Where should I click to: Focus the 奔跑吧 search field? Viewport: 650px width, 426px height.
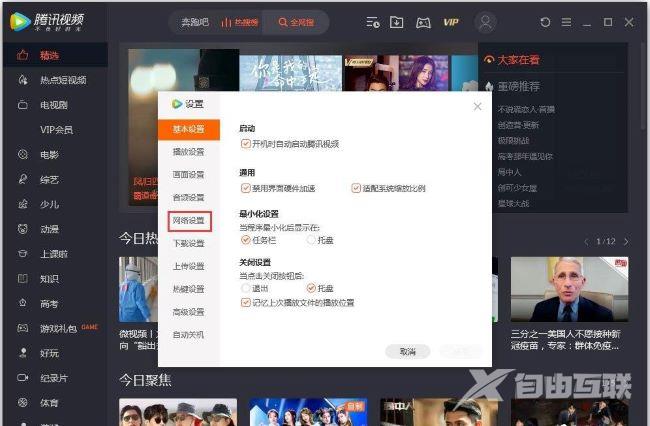click(195, 22)
